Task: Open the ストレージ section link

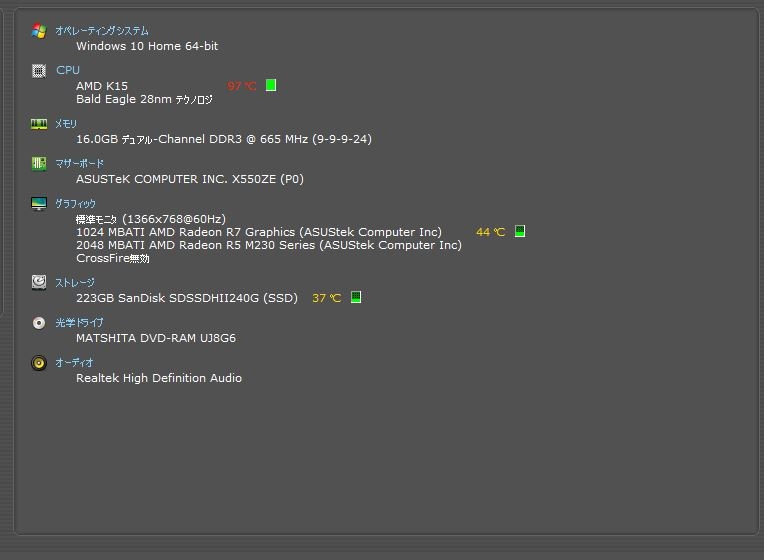Action: tap(75, 283)
